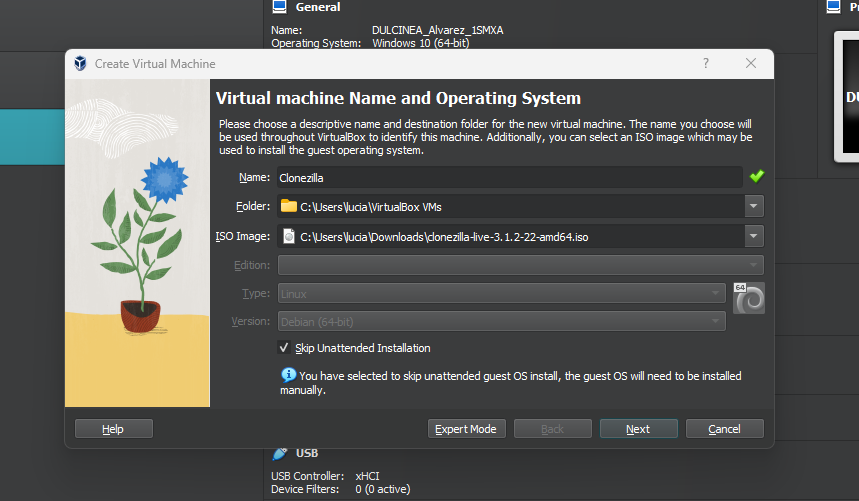The image size is (859, 501).
Task: Click the ISO disc file icon
Action: pos(289,236)
